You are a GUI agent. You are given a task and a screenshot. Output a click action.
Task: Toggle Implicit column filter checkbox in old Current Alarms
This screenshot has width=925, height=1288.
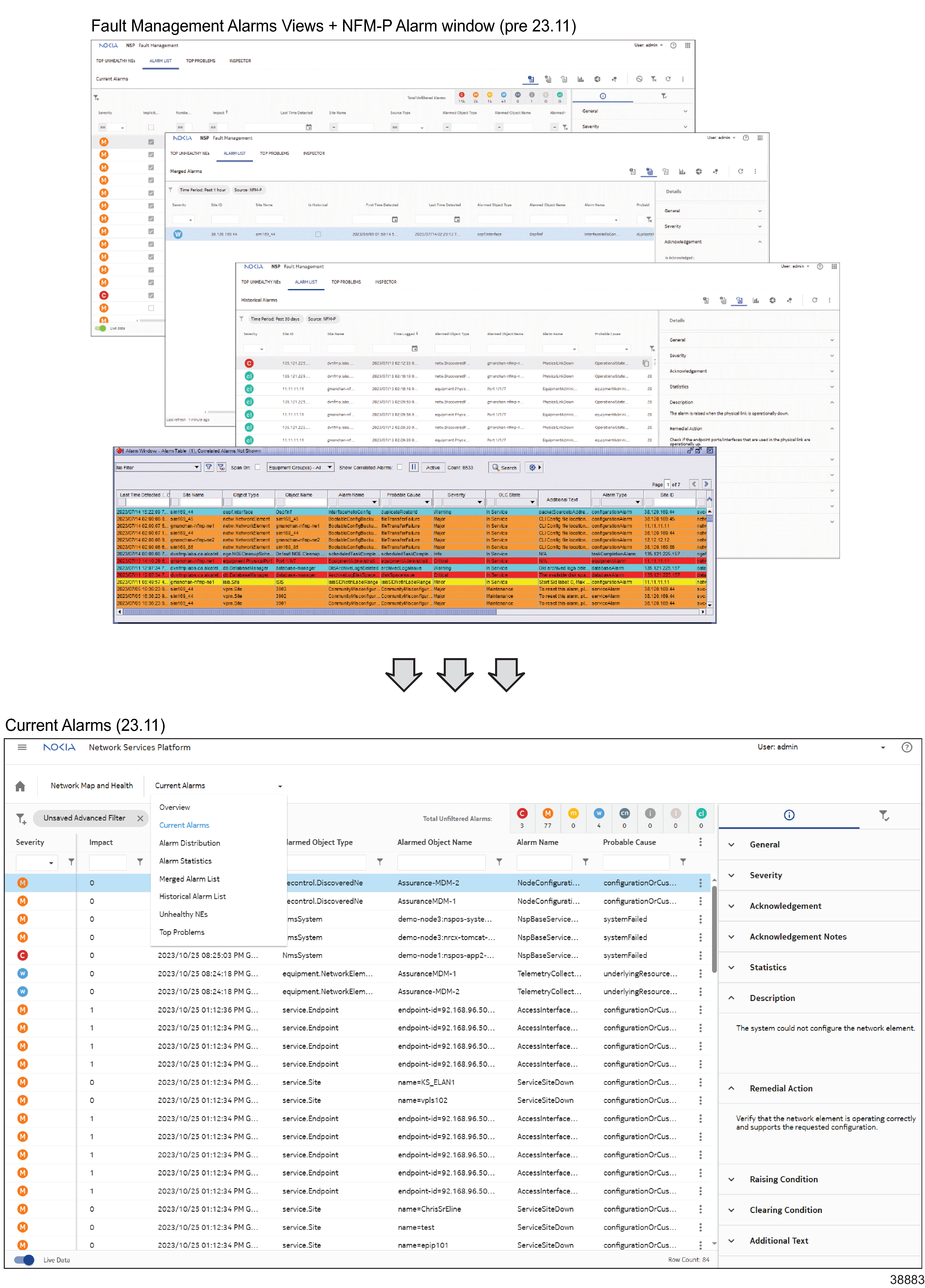click(151, 128)
